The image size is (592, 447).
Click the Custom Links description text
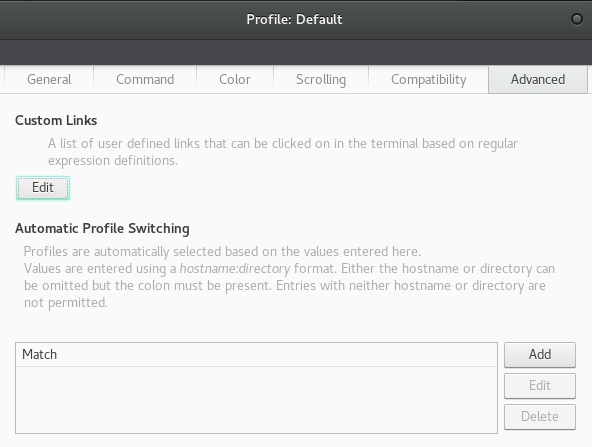pyautogui.click(x=283, y=152)
